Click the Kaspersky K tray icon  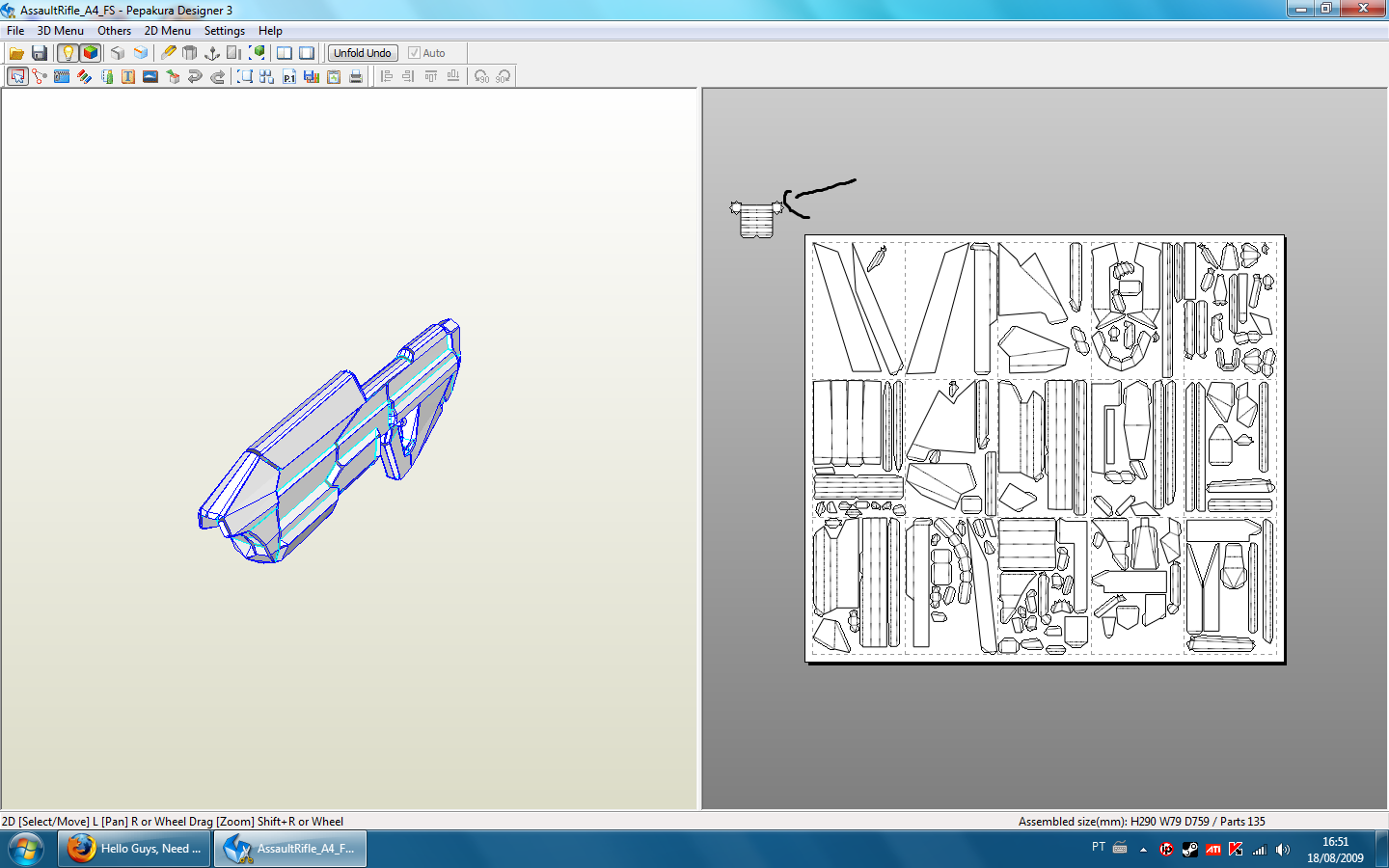pyautogui.click(x=1236, y=850)
